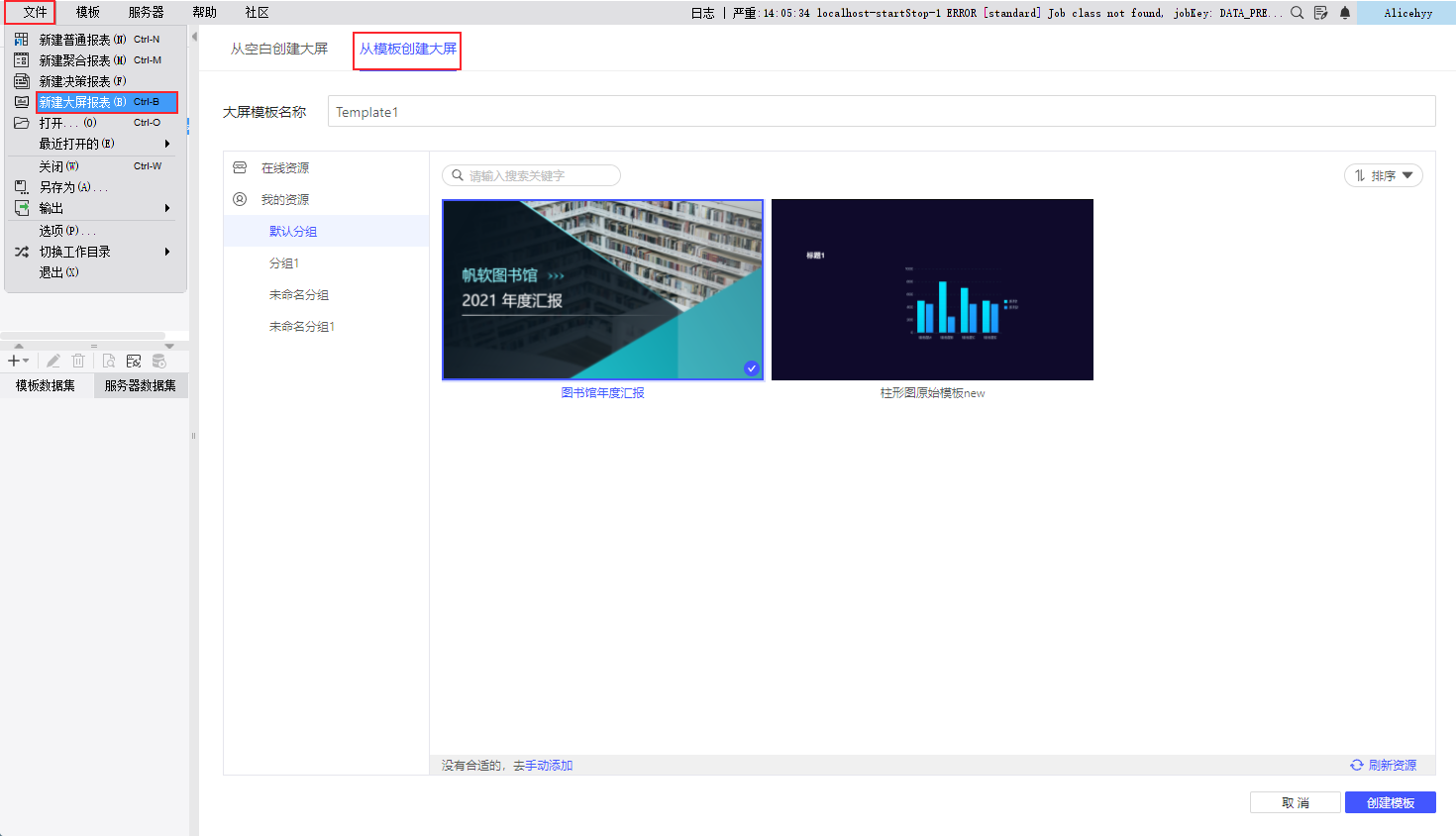Click the open folder icon
The height and width of the screenshot is (836, 1456).
pos(21,123)
